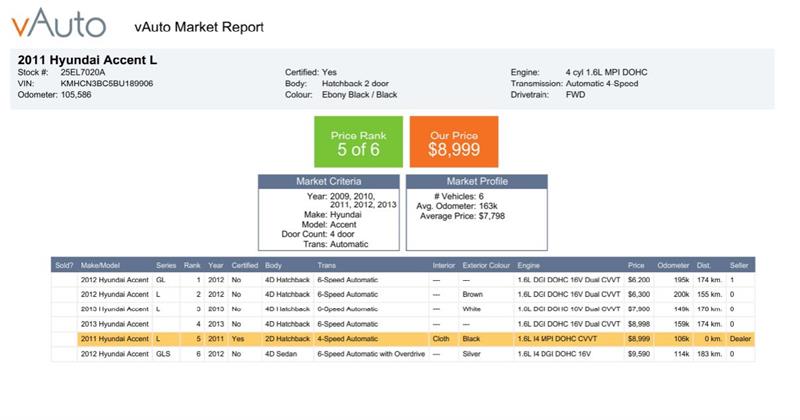Click the 0 km. distance cell
The width and height of the screenshot is (800, 420).
click(713, 339)
